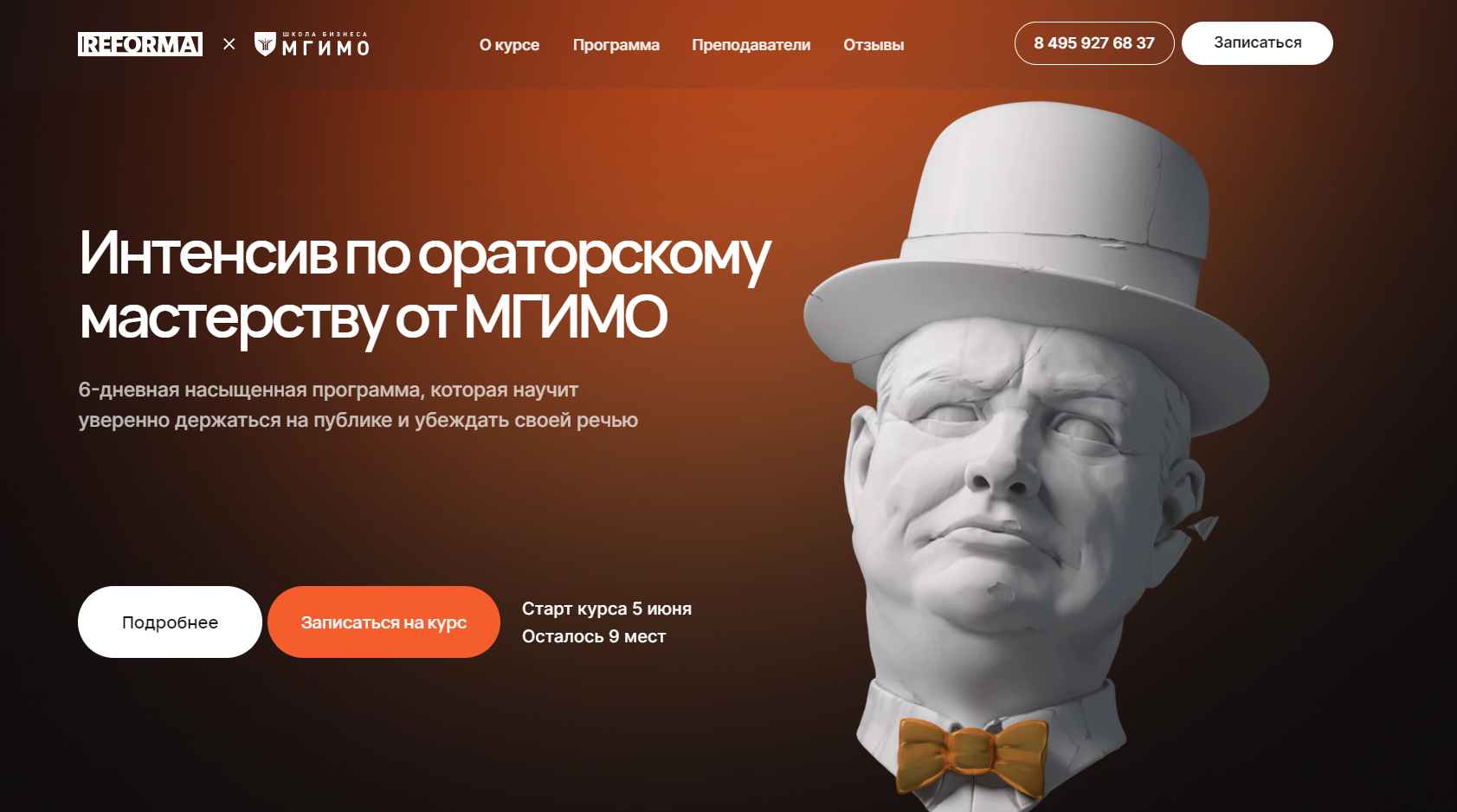
Task: Open the О курсе section
Action: coord(509,45)
